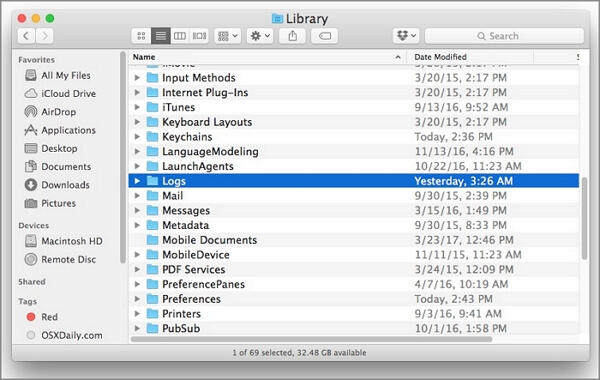600x380 pixels.
Task: Open the item arrangement dropdown
Action: pyautogui.click(x=228, y=36)
